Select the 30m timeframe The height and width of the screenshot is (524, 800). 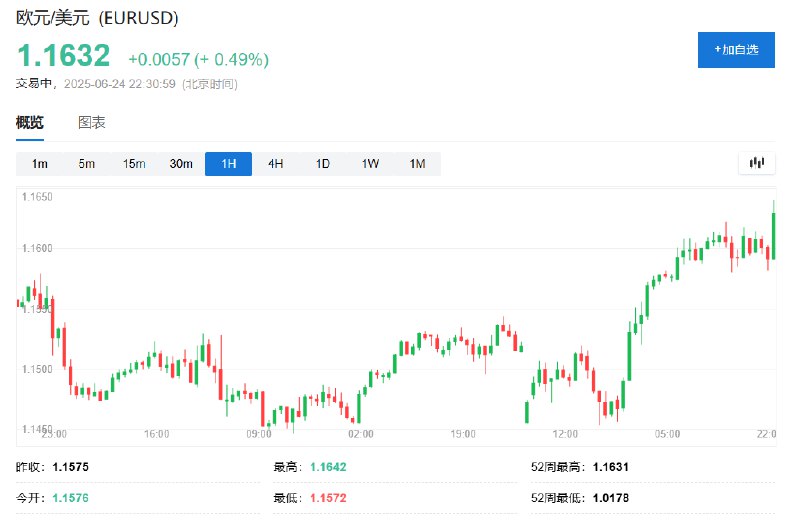[181, 164]
